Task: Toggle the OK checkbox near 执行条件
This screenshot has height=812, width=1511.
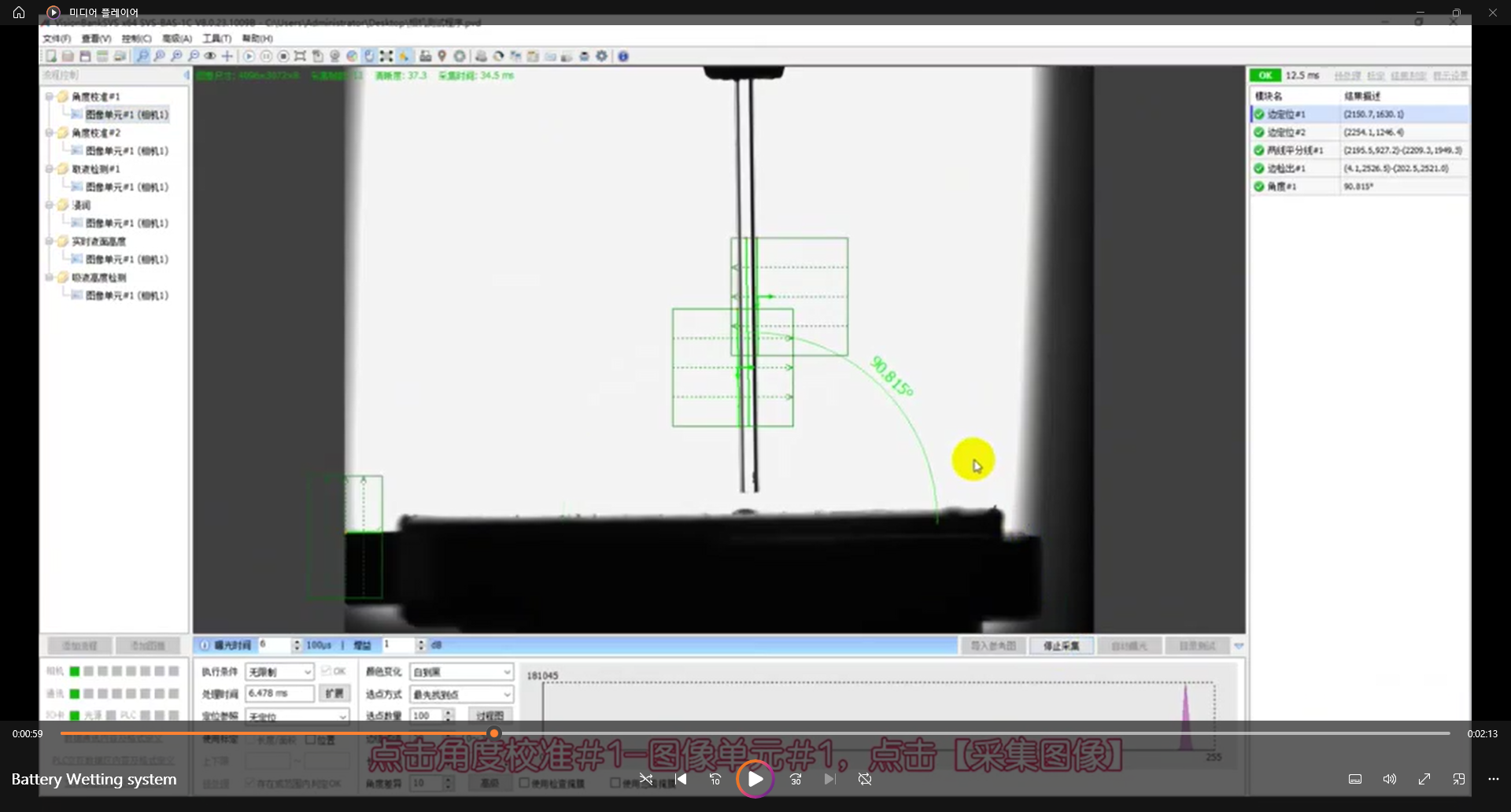Action: (x=326, y=671)
